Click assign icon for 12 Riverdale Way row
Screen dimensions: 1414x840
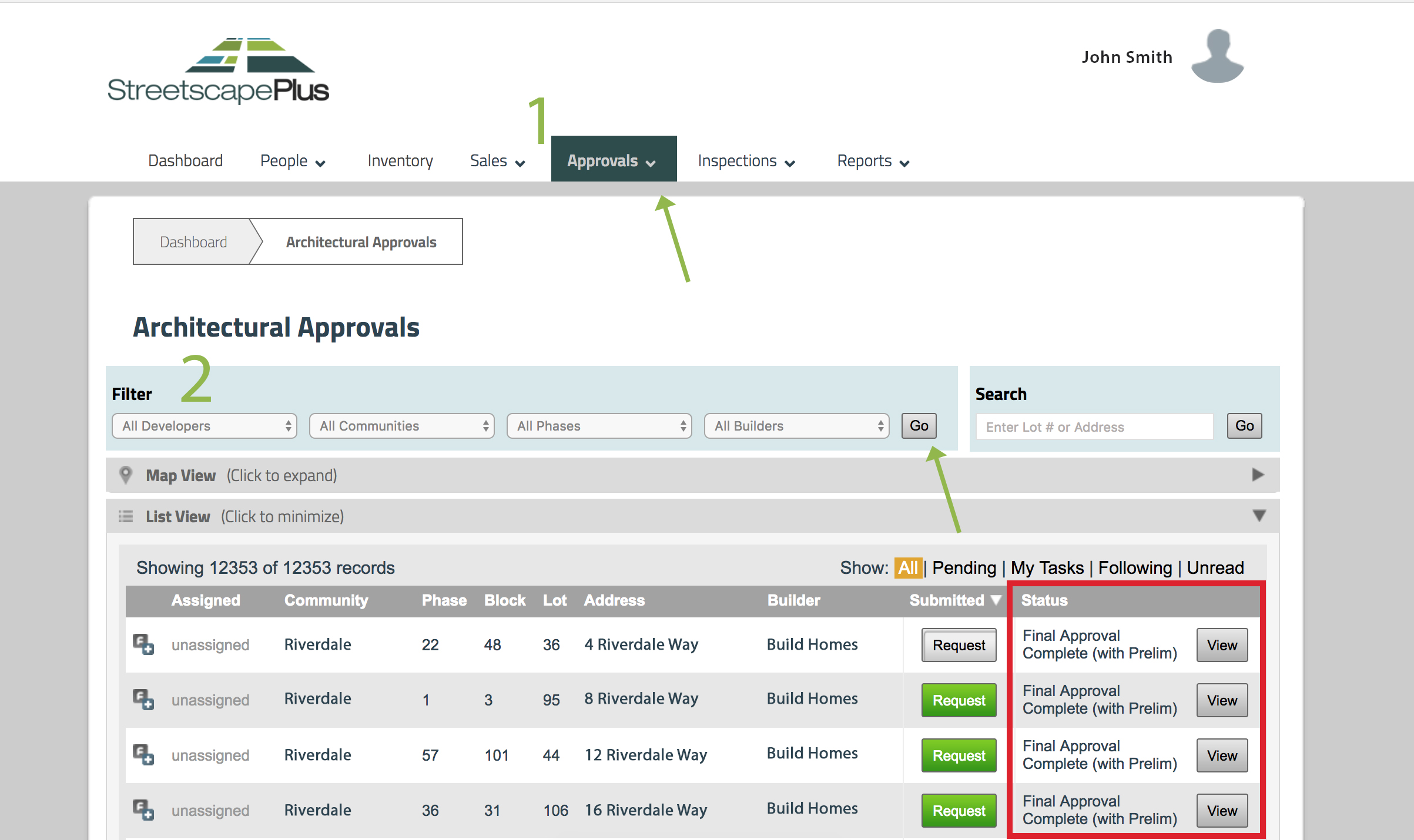pyautogui.click(x=143, y=755)
